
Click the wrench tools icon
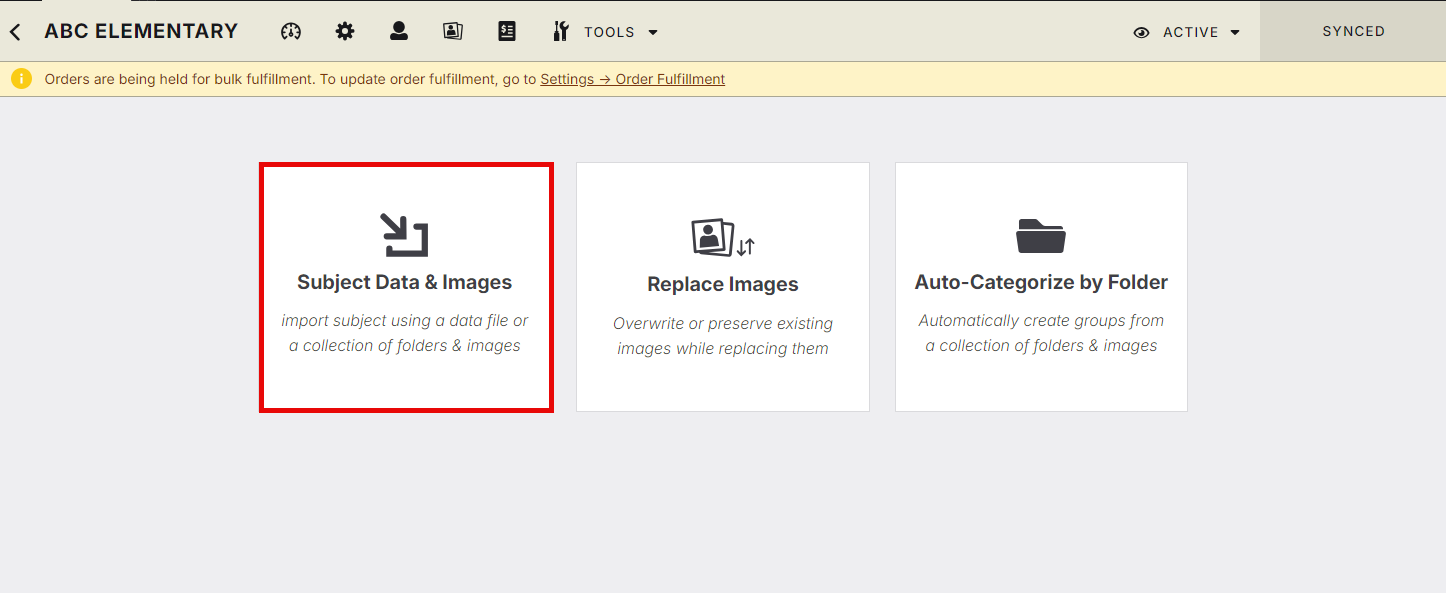[x=561, y=31]
